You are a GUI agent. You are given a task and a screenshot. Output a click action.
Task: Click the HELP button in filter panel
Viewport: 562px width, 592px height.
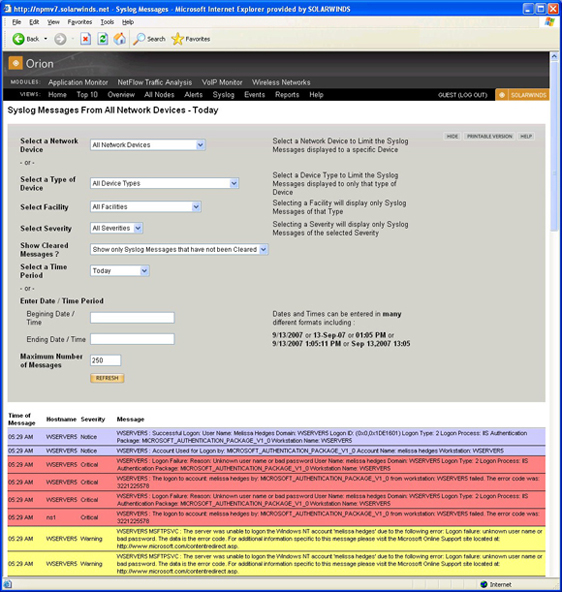click(526, 136)
